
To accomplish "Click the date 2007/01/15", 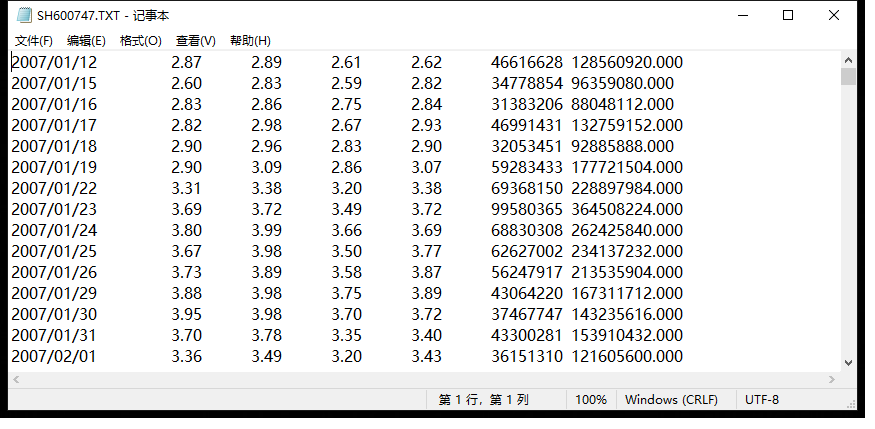I will point(54,84).
